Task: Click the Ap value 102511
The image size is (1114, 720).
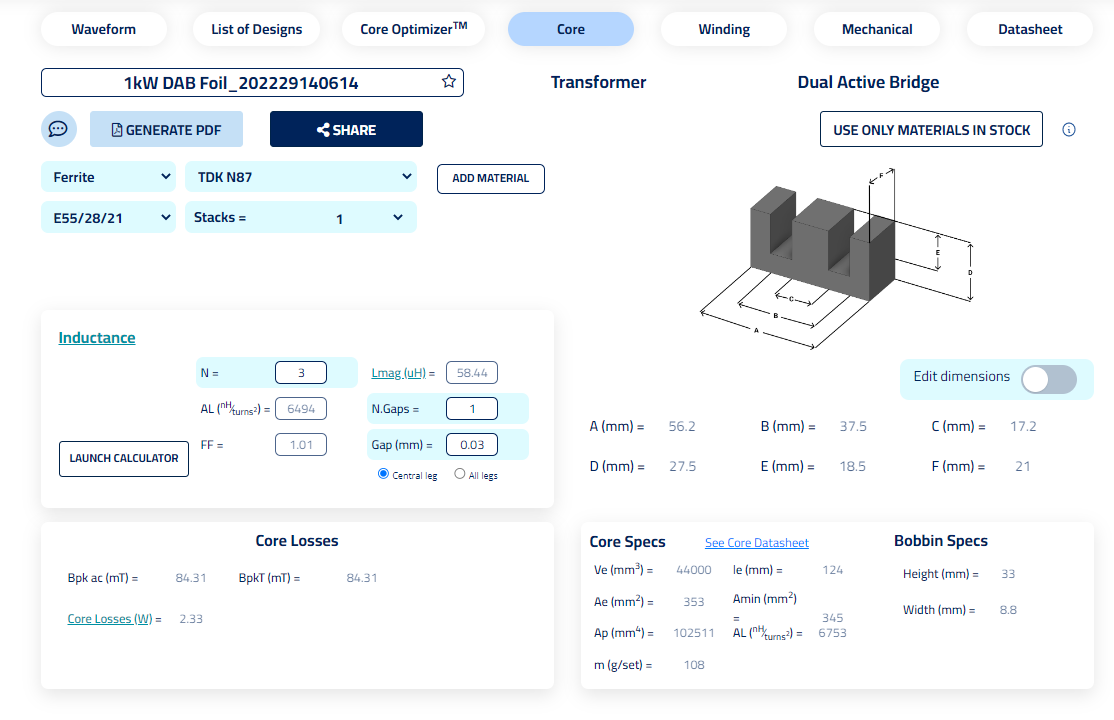Action: pos(693,633)
